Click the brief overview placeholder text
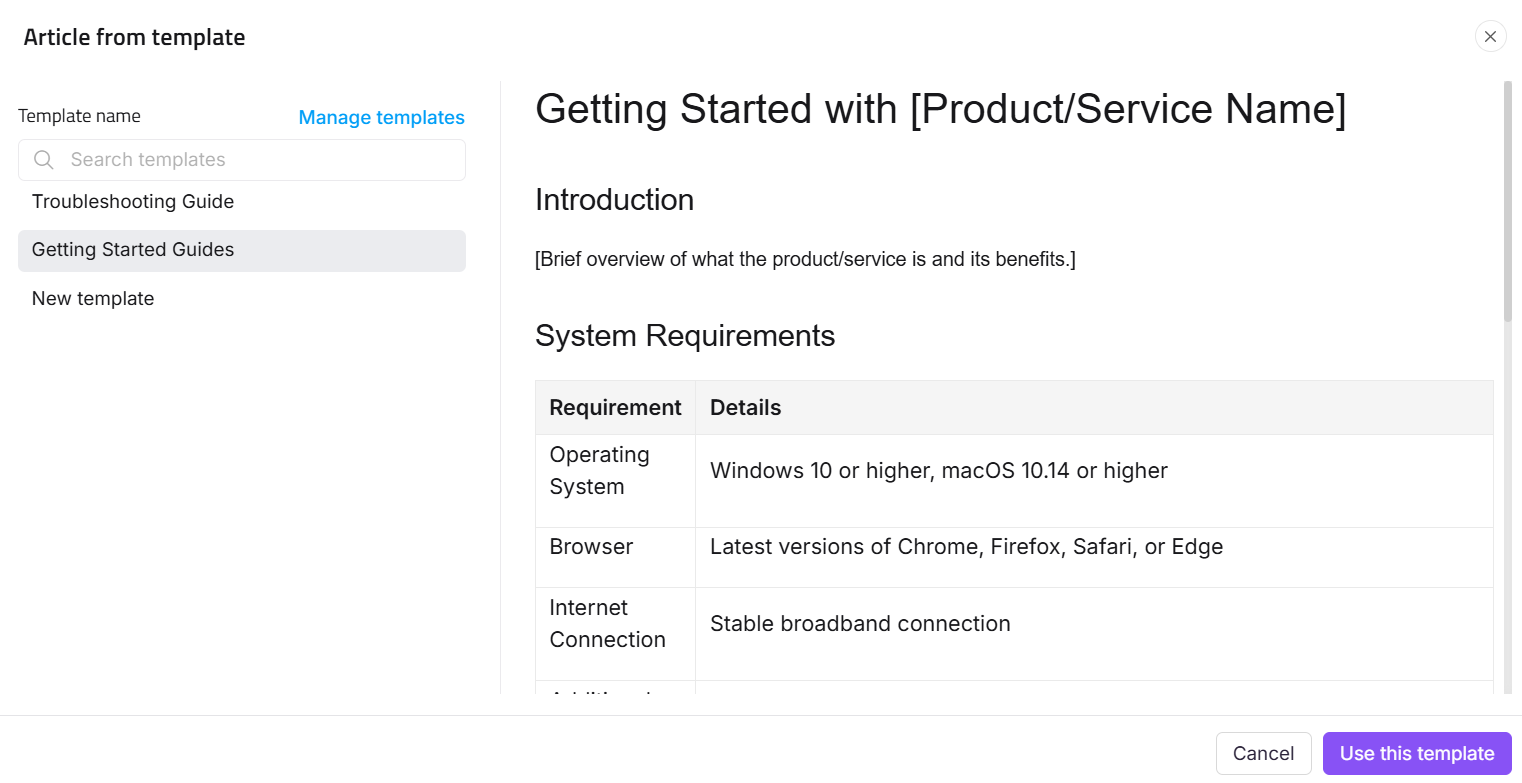 [805, 259]
